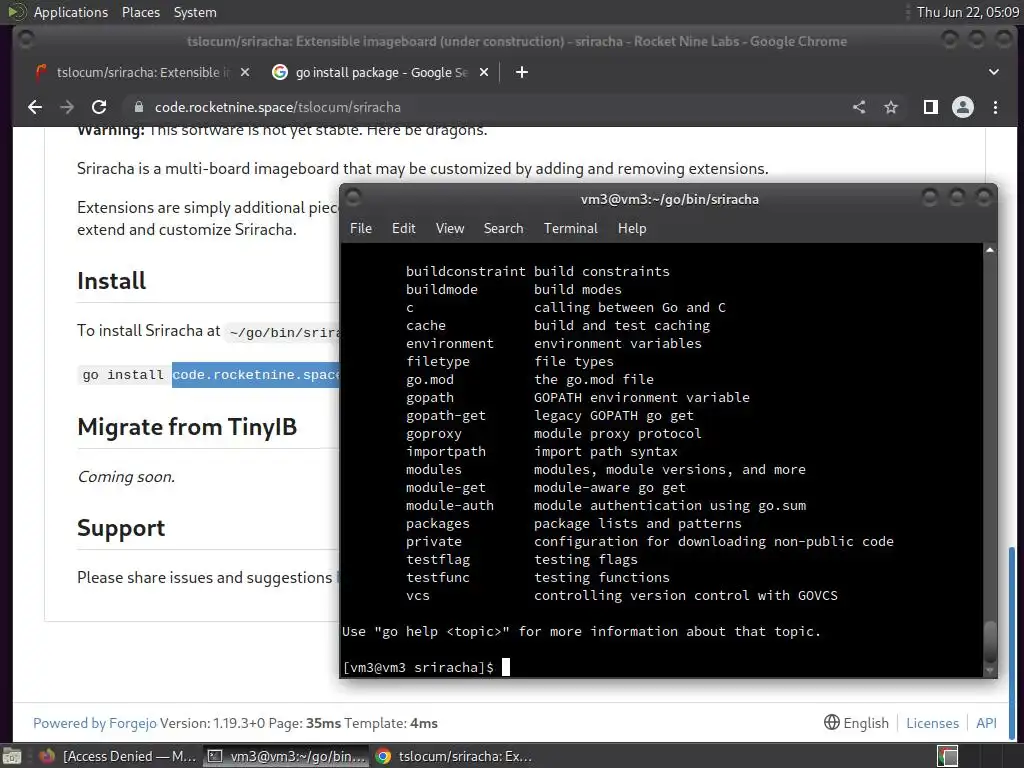
Task: Close the tslocum/sriracha tab
Action: [245, 72]
